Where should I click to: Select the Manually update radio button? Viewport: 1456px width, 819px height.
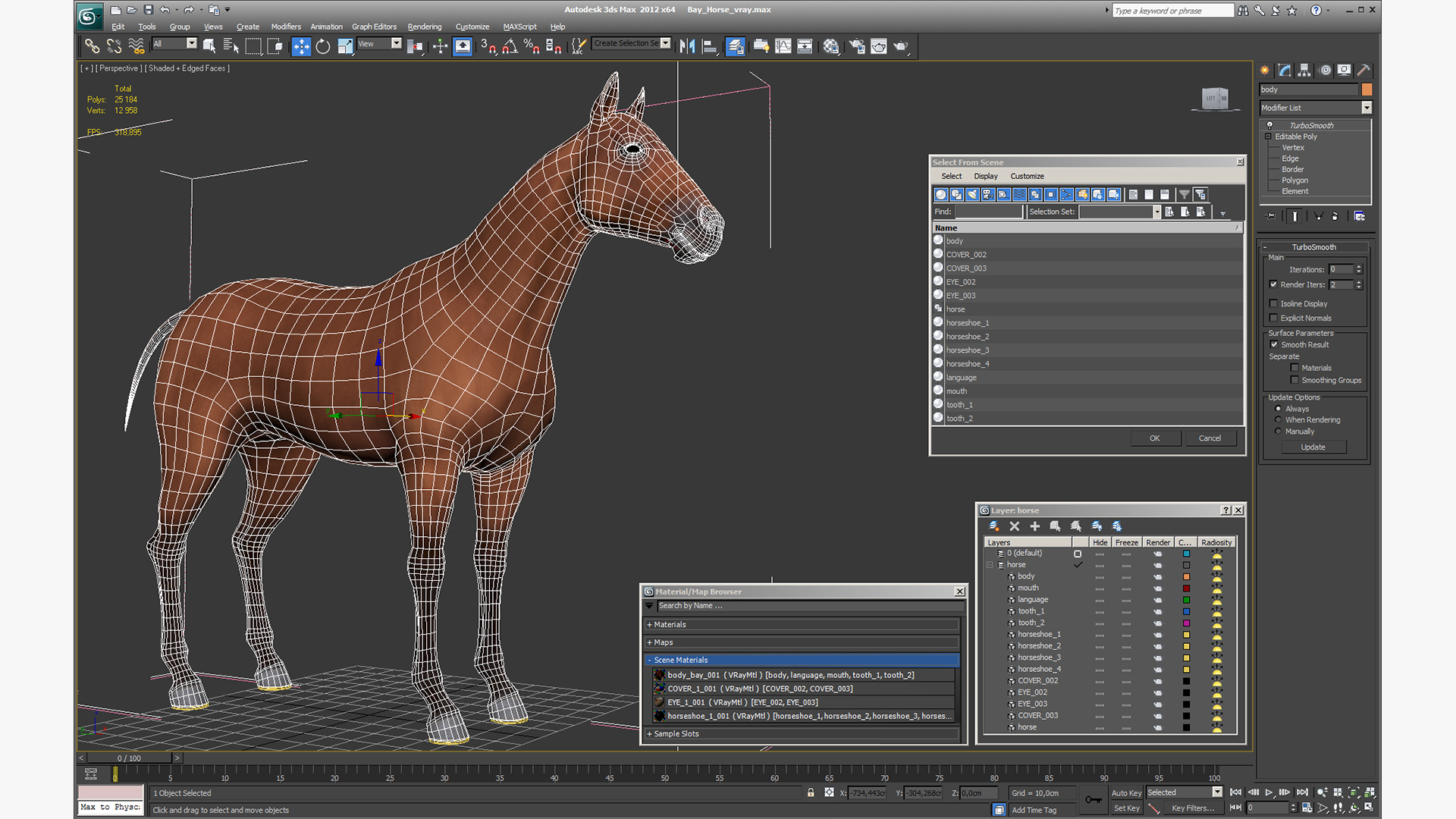1279,431
